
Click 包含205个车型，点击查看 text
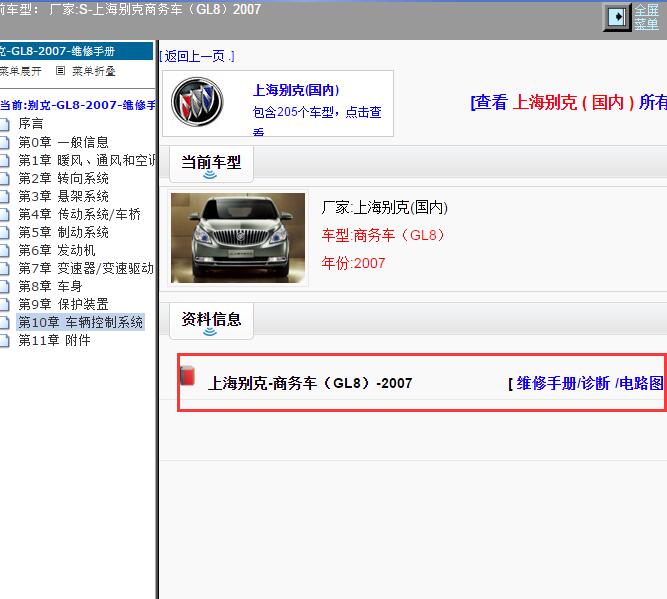coord(317,121)
